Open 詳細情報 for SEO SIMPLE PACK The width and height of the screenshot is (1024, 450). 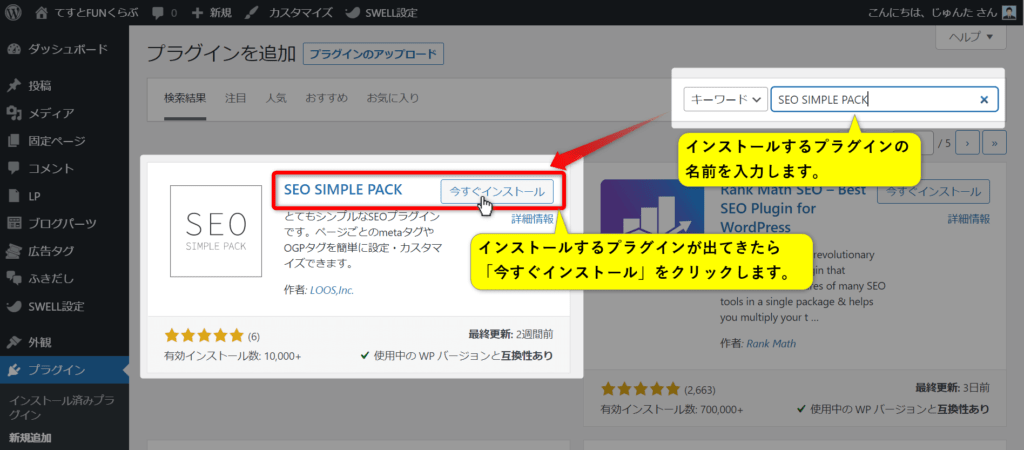[x=532, y=219]
